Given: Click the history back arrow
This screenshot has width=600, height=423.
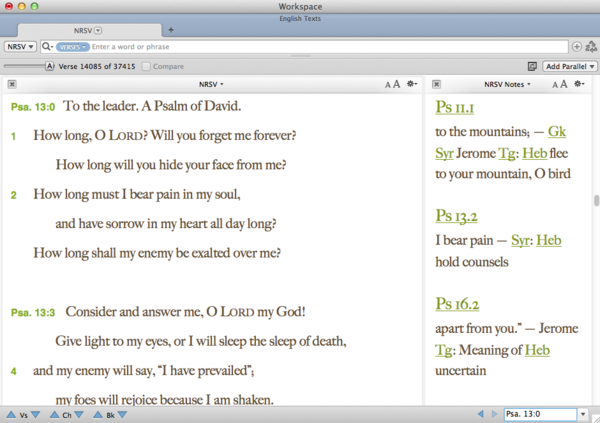Looking at the screenshot, I should [x=481, y=414].
